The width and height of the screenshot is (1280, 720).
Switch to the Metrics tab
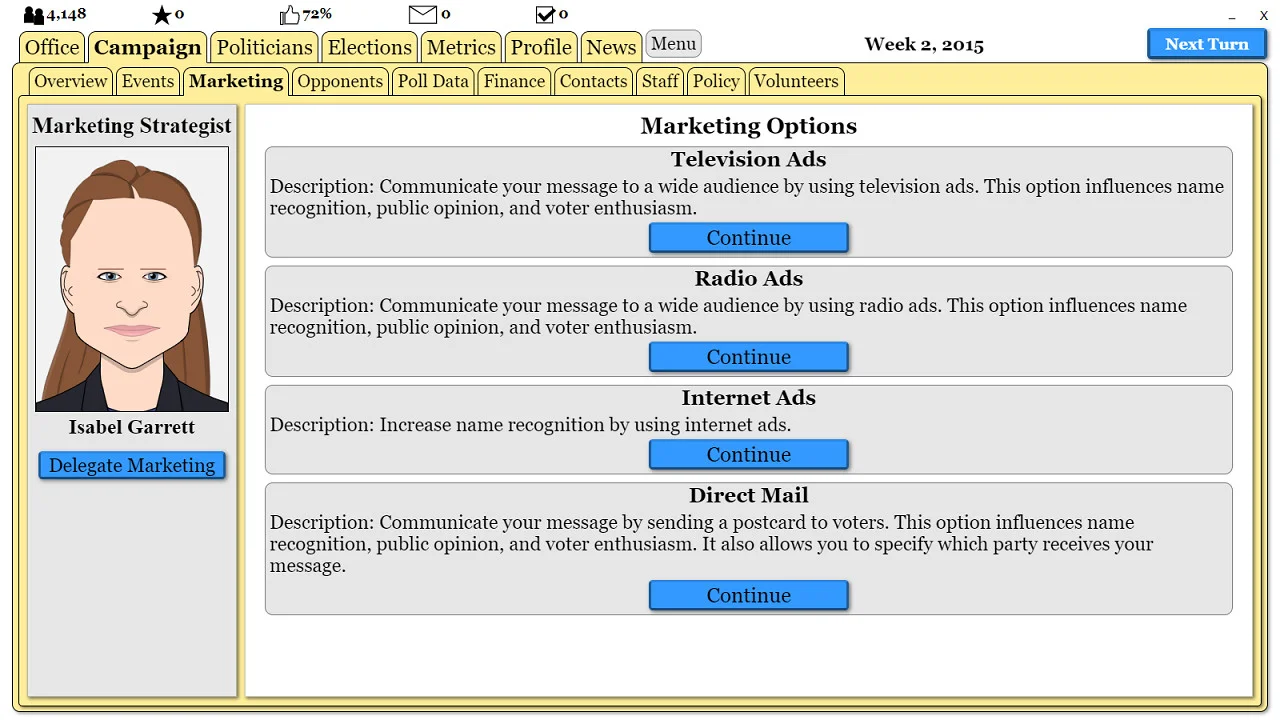460,47
